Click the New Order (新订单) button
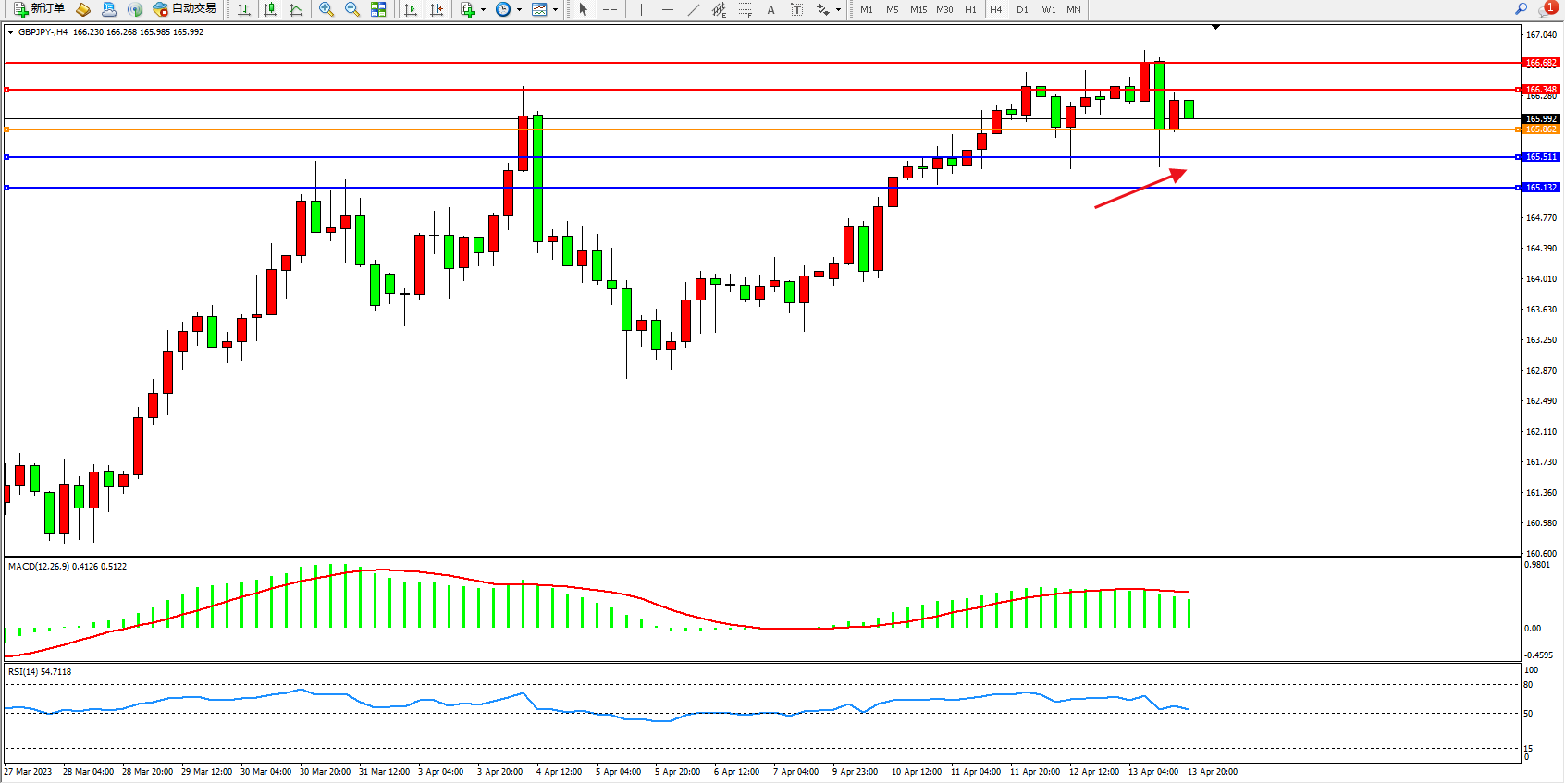The height and width of the screenshot is (784, 1565). coord(39,9)
